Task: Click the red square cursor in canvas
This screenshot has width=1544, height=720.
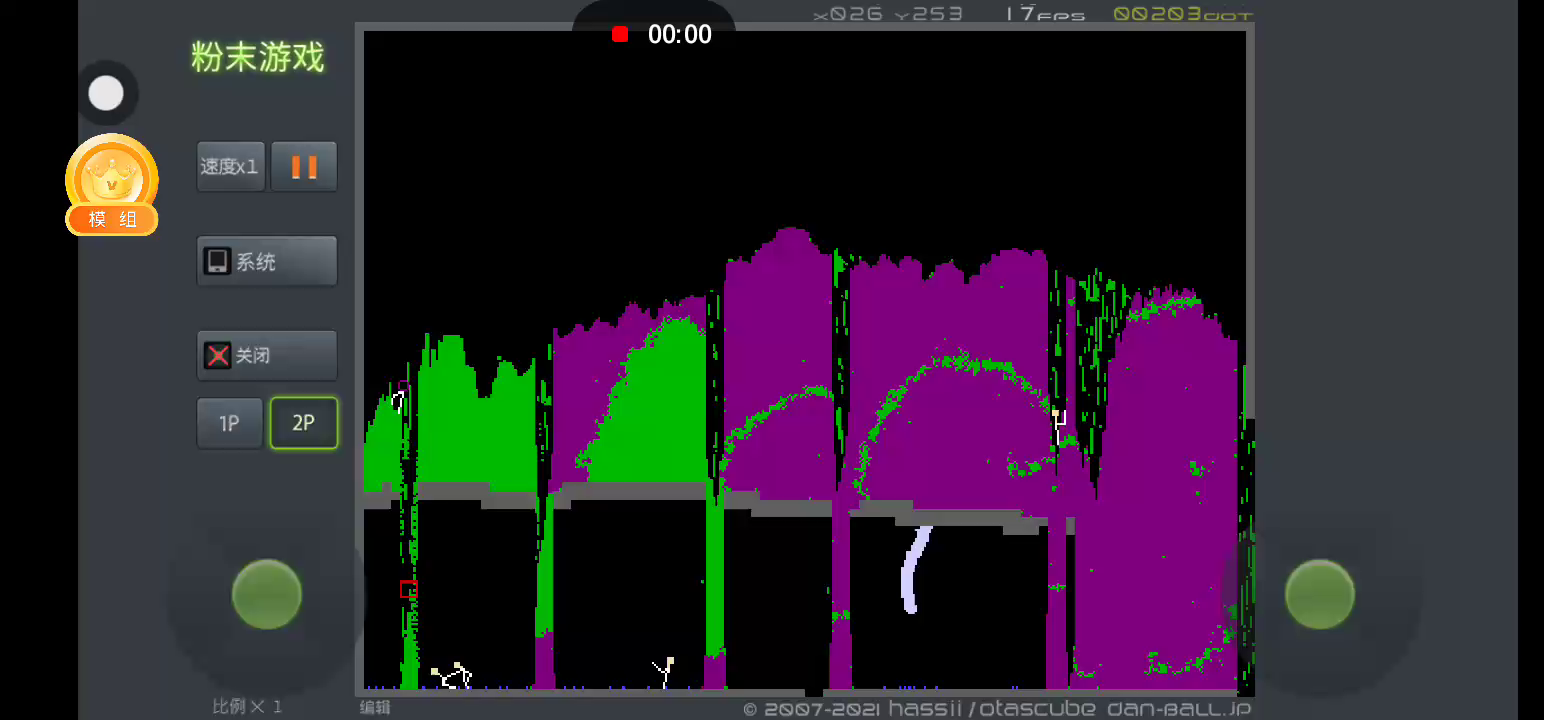Action: (x=408, y=589)
